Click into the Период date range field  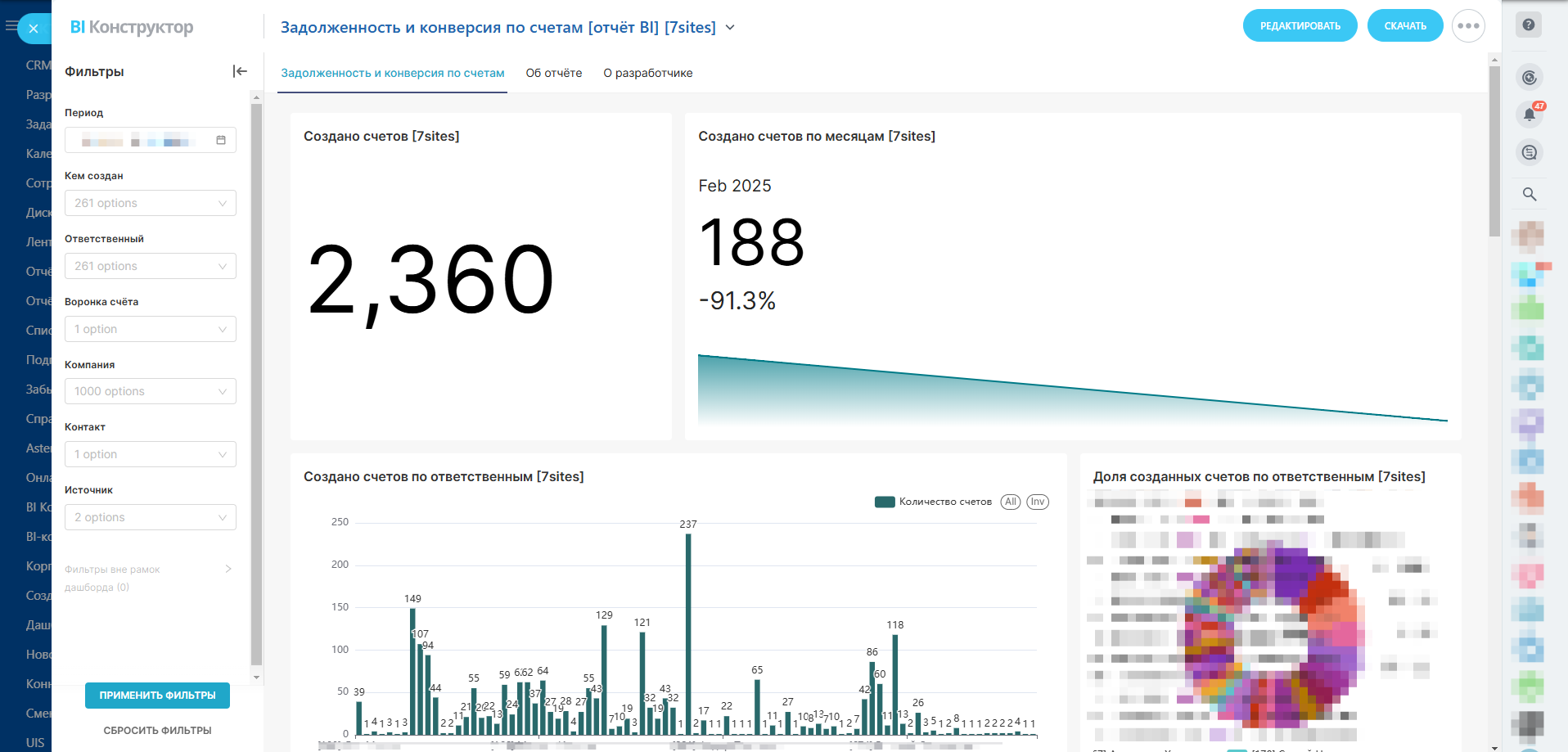(151, 140)
